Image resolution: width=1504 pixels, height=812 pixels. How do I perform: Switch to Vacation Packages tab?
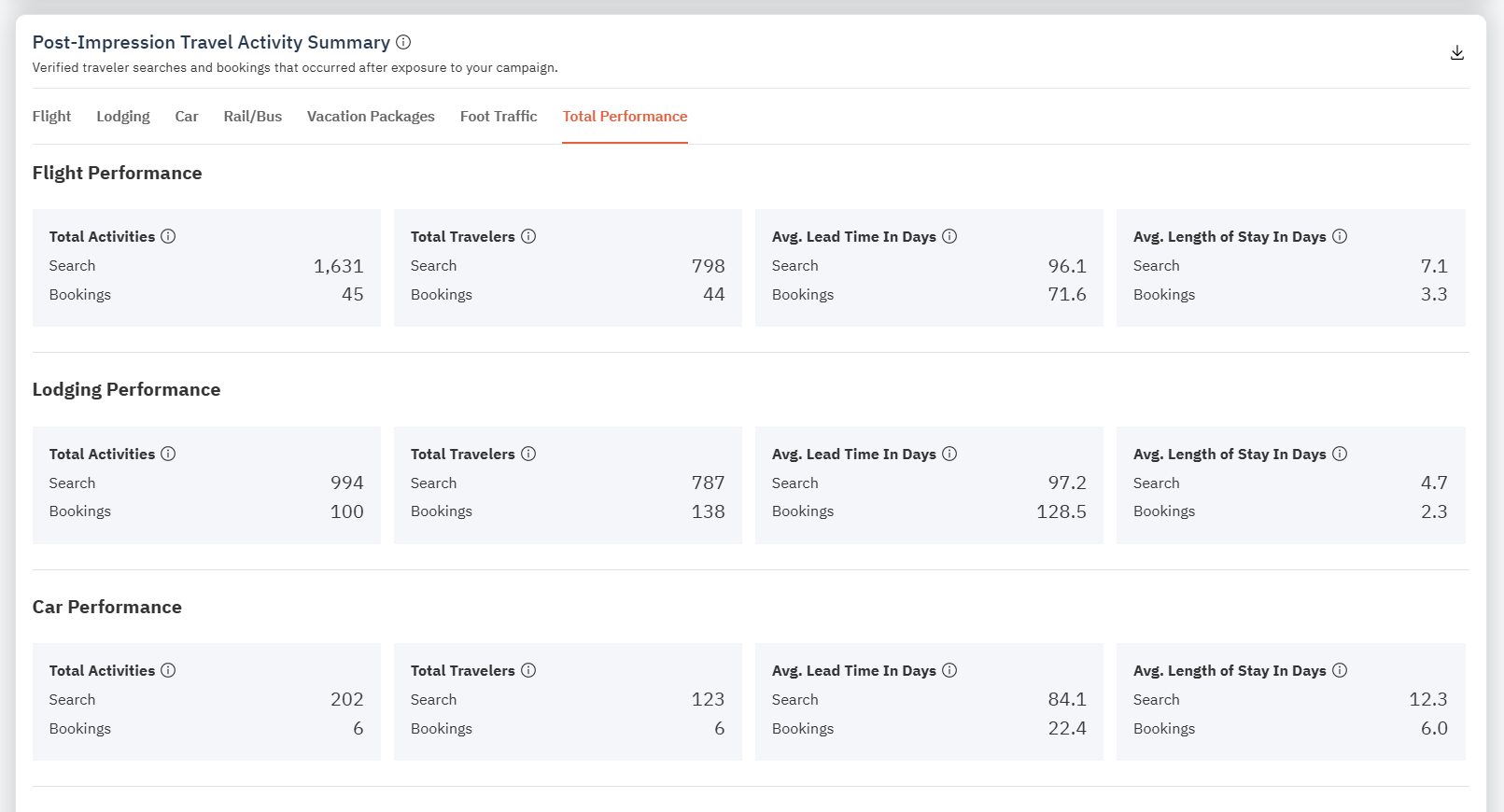(x=371, y=117)
